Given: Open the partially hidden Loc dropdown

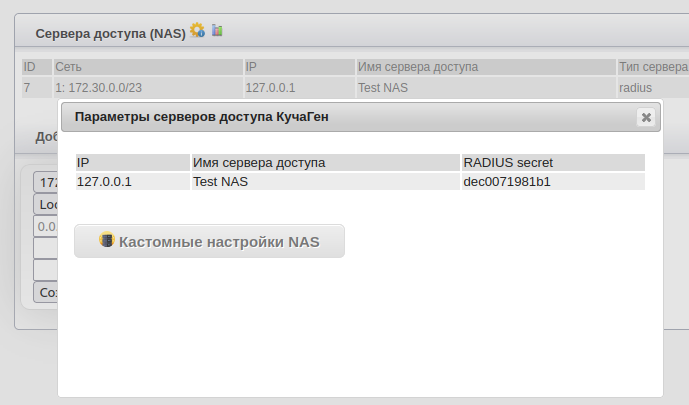Looking at the screenshot, I should 46,204.
